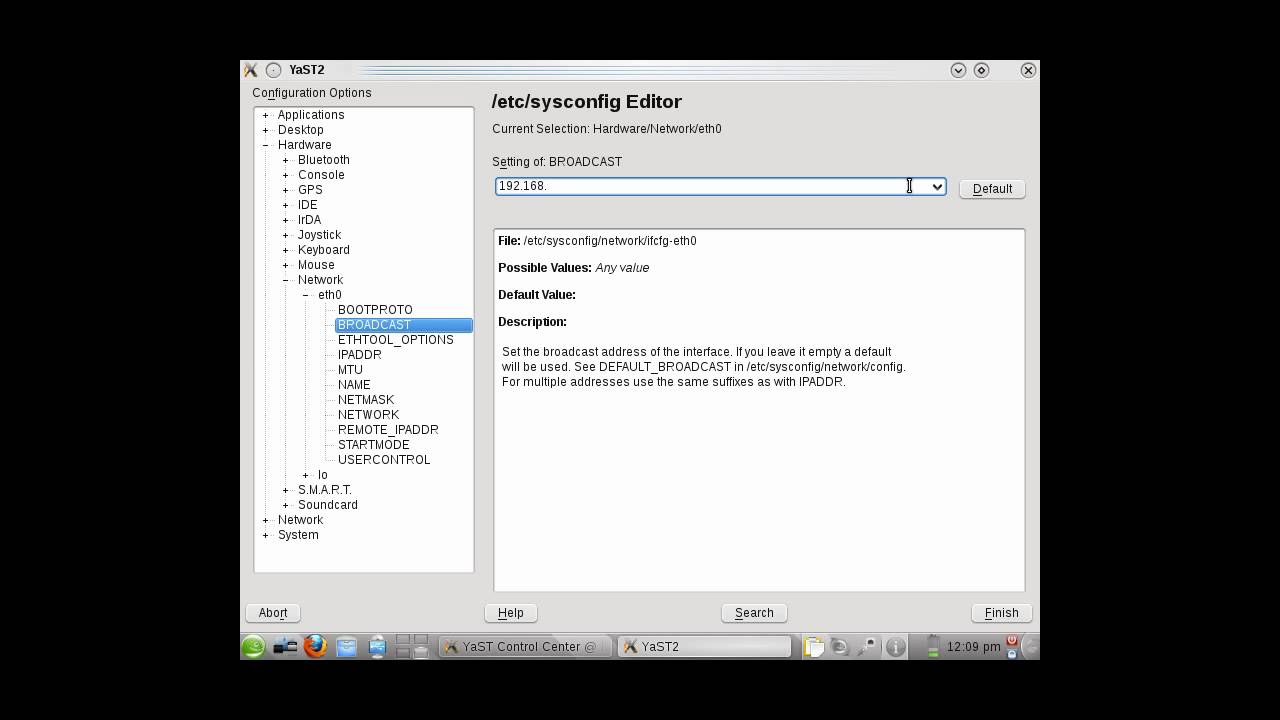Viewport: 1280px width, 720px height.
Task: Click the title bar sticky button
Action: (273, 70)
